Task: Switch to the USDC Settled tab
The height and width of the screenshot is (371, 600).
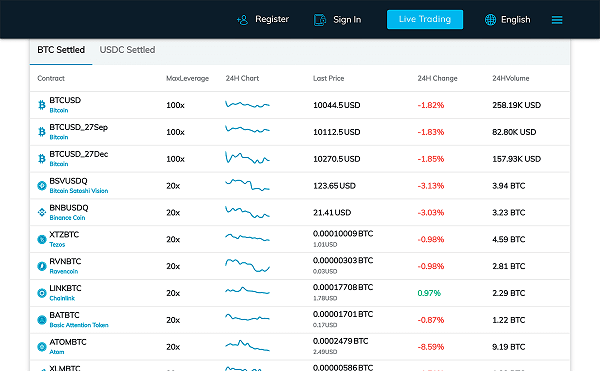Action: pos(127,50)
